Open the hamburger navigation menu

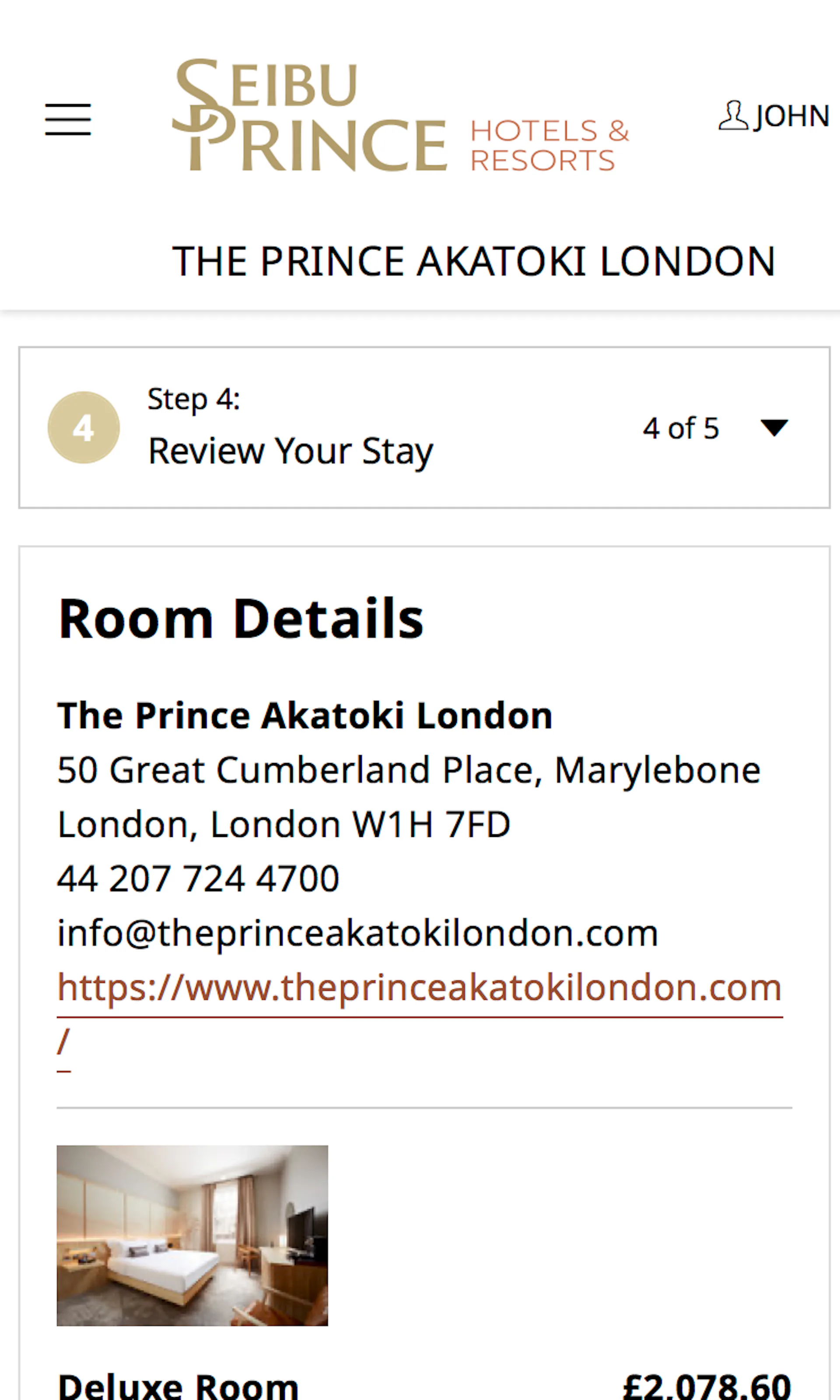click(x=68, y=119)
